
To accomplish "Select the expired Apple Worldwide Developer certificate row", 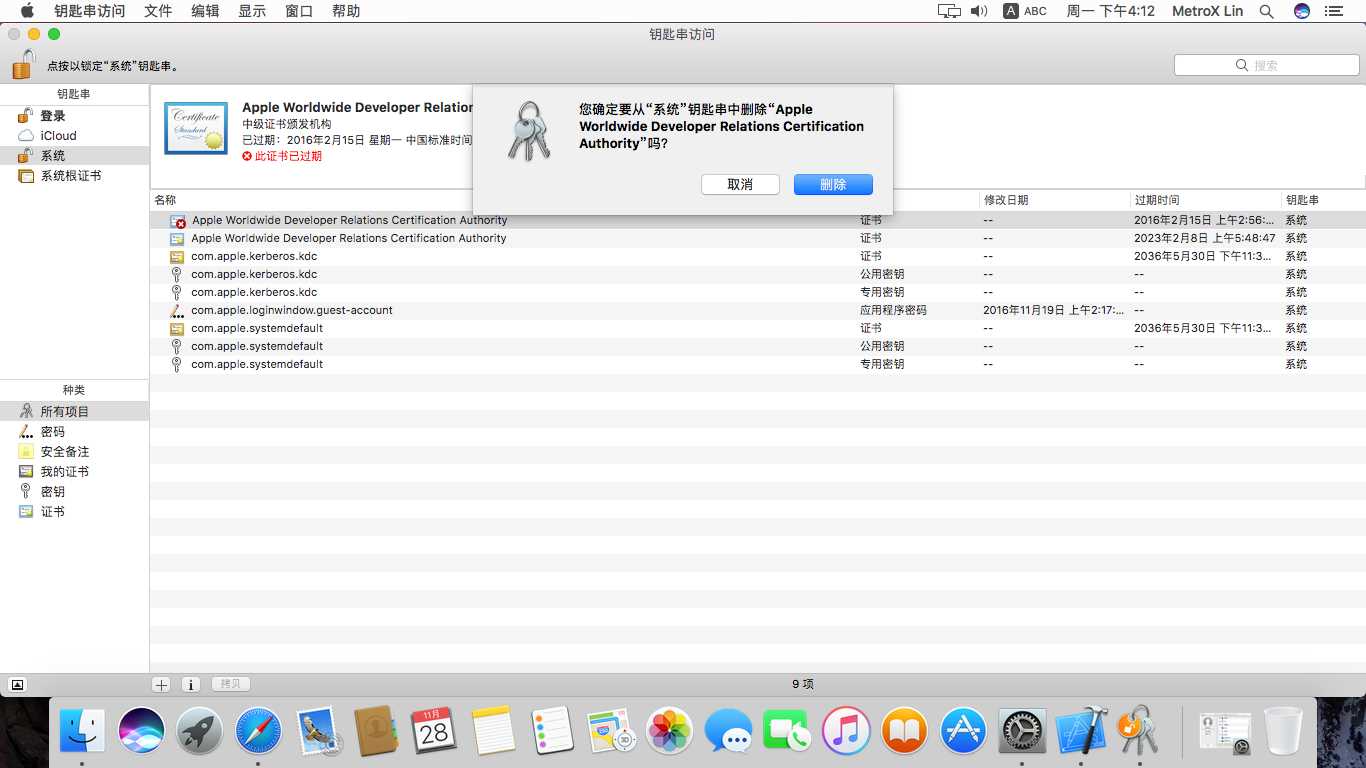I will coord(758,220).
